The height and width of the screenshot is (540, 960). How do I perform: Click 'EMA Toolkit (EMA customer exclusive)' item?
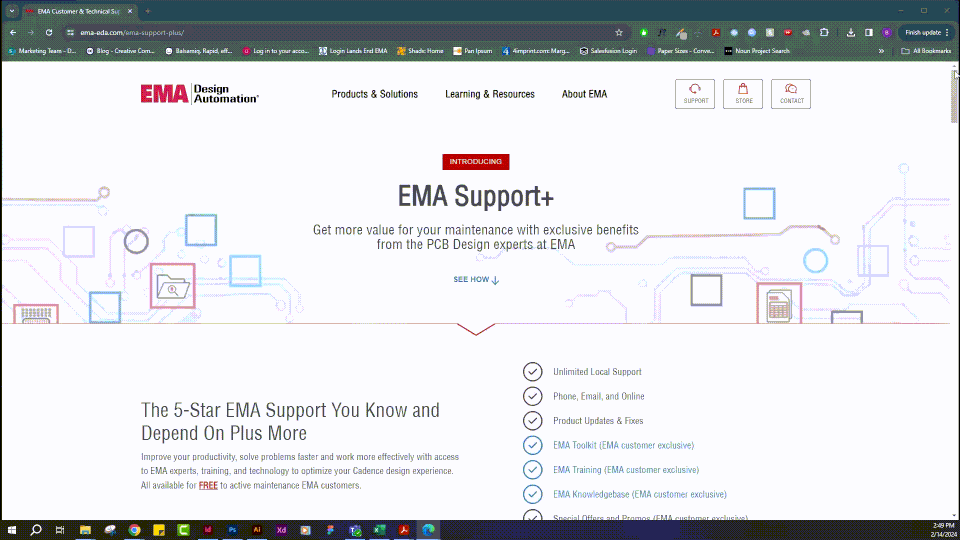coord(609,445)
